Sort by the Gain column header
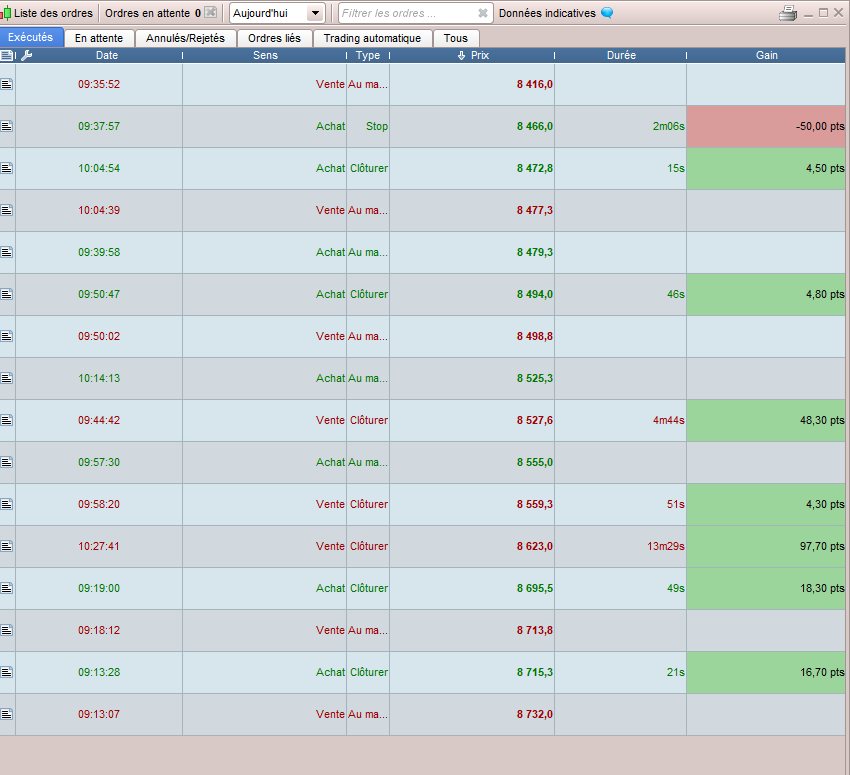 tap(767, 55)
